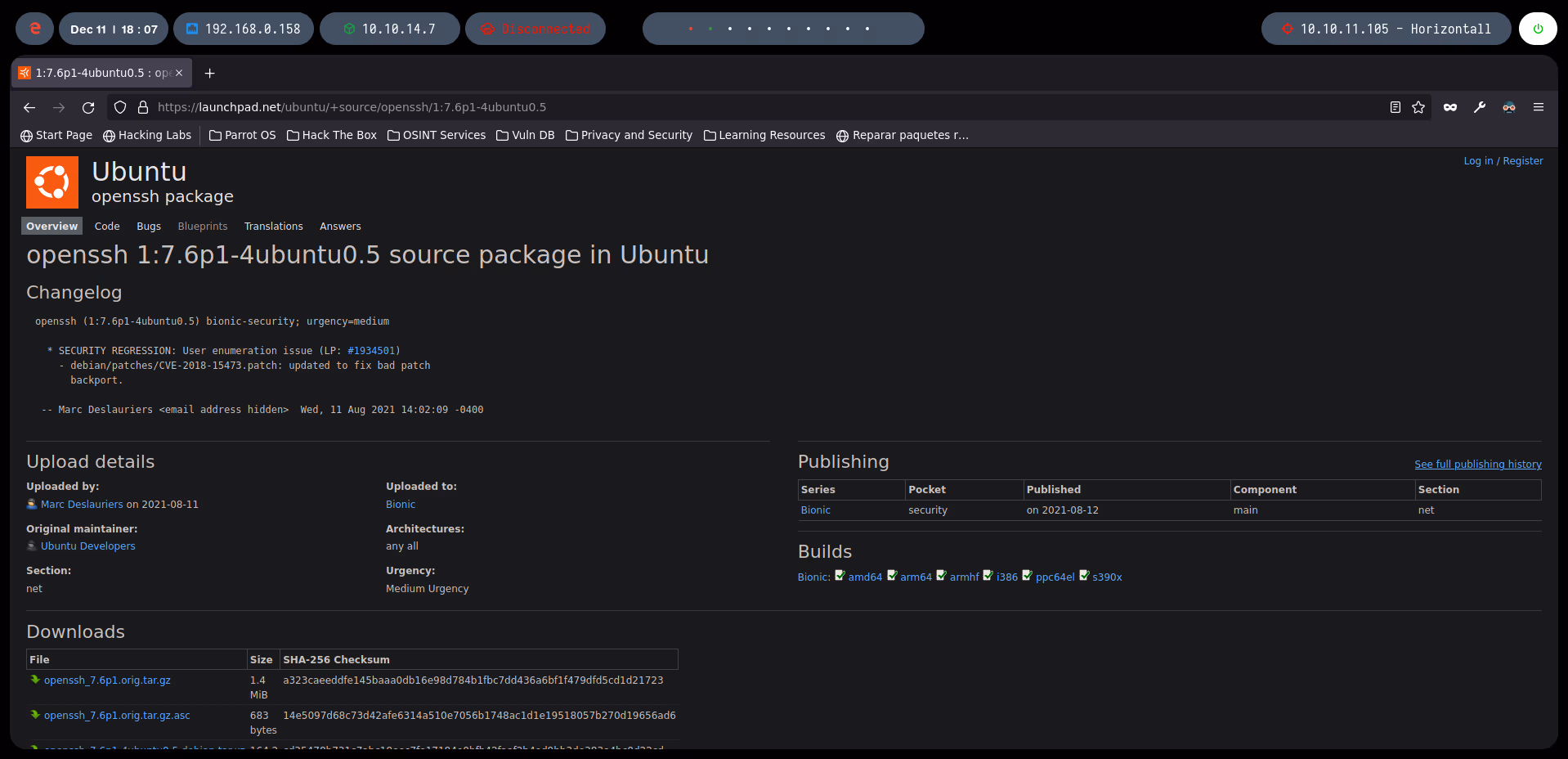The width and height of the screenshot is (1568, 759).
Task: Toggle reader view for the page
Action: point(1394,107)
